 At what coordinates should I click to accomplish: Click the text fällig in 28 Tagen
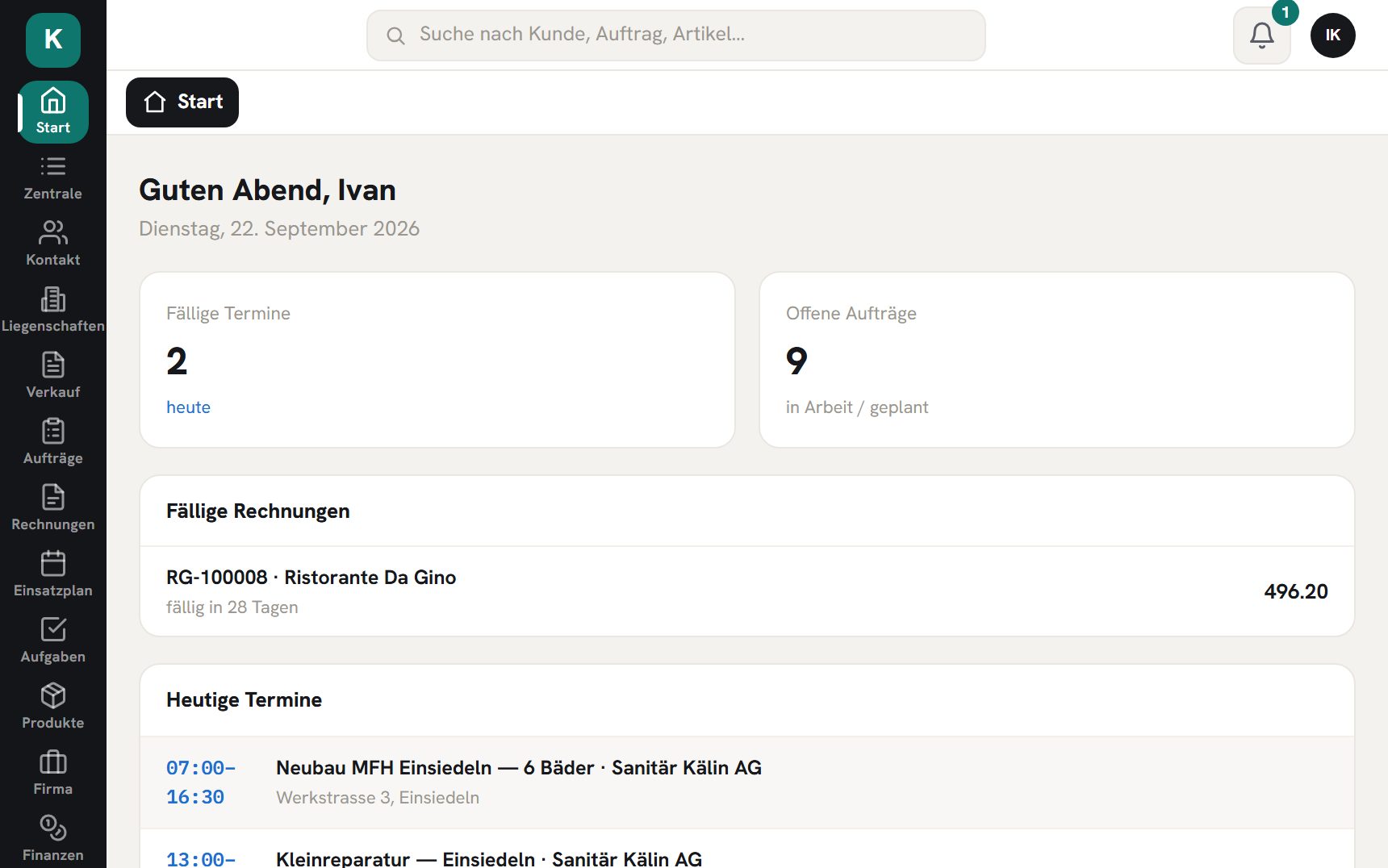[232, 607]
